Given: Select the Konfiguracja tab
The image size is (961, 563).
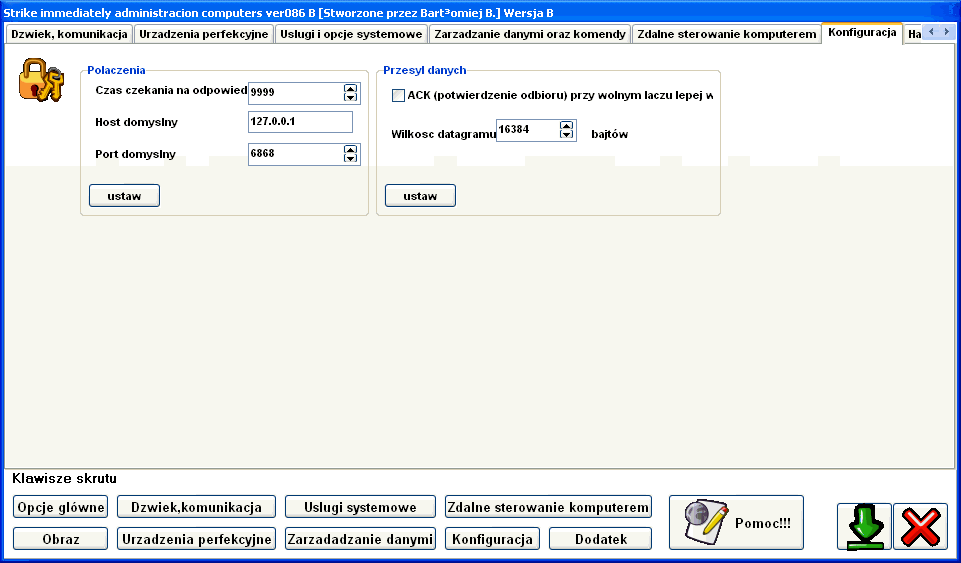Looking at the screenshot, I should click(862, 32).
